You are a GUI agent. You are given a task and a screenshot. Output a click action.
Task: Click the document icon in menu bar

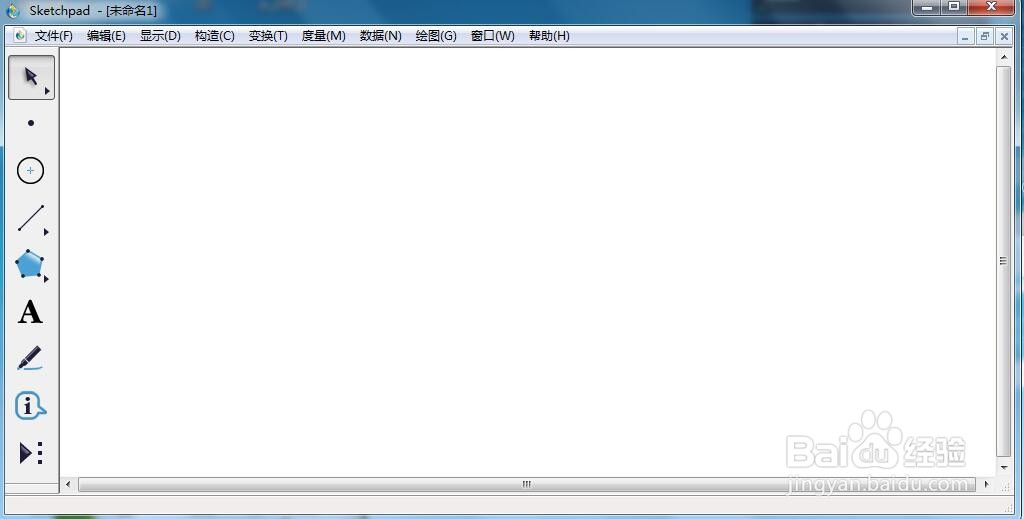(20, 35)
